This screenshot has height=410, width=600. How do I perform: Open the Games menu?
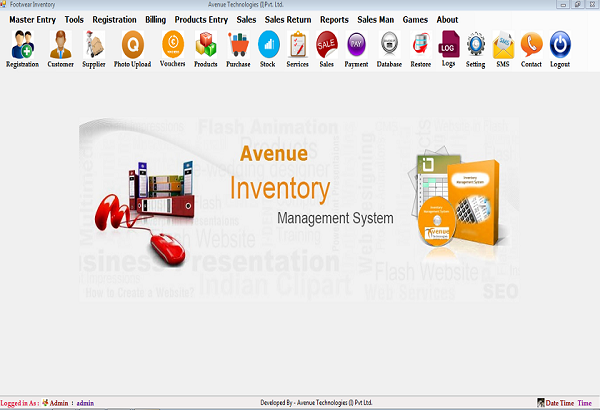point(415,20)
